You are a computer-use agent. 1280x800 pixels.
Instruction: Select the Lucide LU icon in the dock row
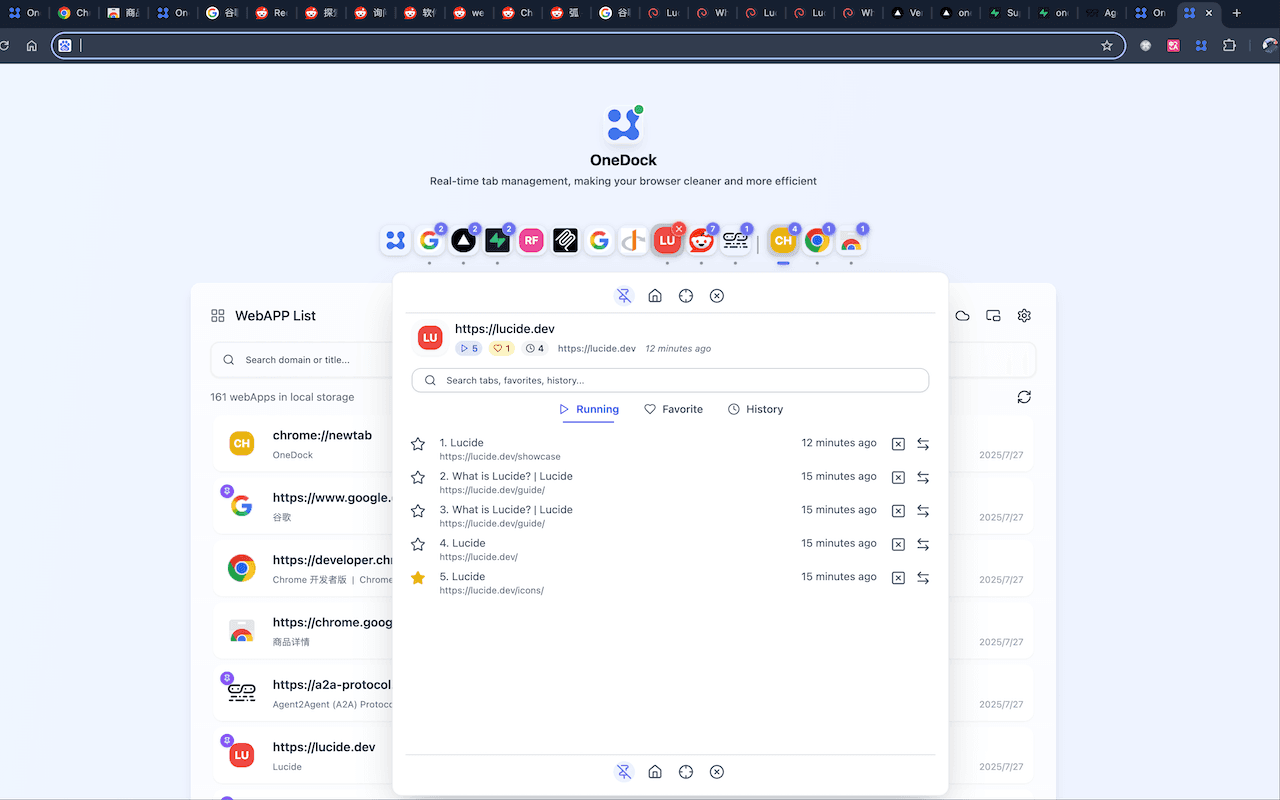pos(667,240)
